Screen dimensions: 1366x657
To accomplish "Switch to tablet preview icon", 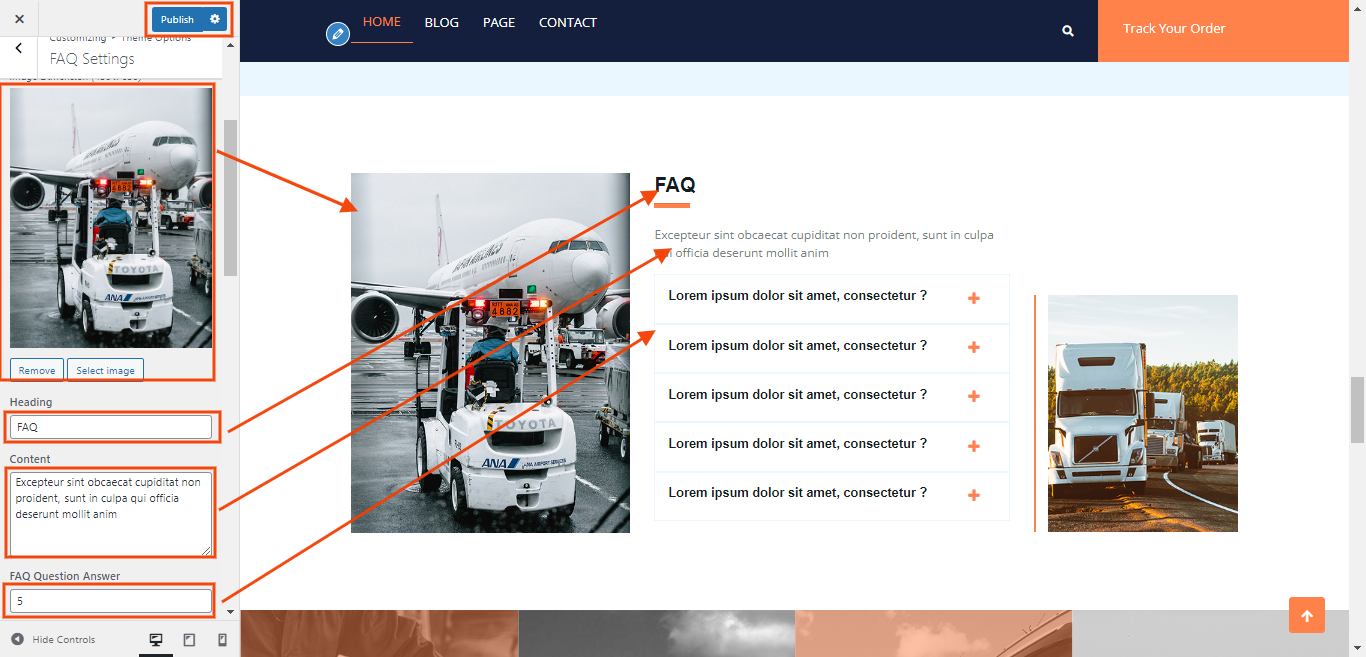I will (x=189, y=640).
